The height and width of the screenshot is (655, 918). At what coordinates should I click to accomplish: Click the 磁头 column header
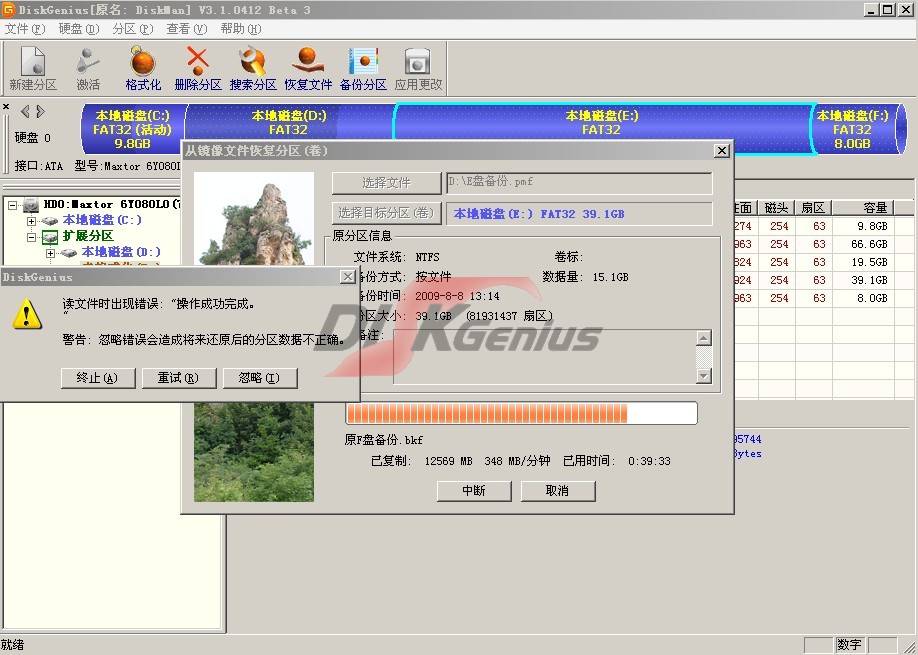(776, 207)
